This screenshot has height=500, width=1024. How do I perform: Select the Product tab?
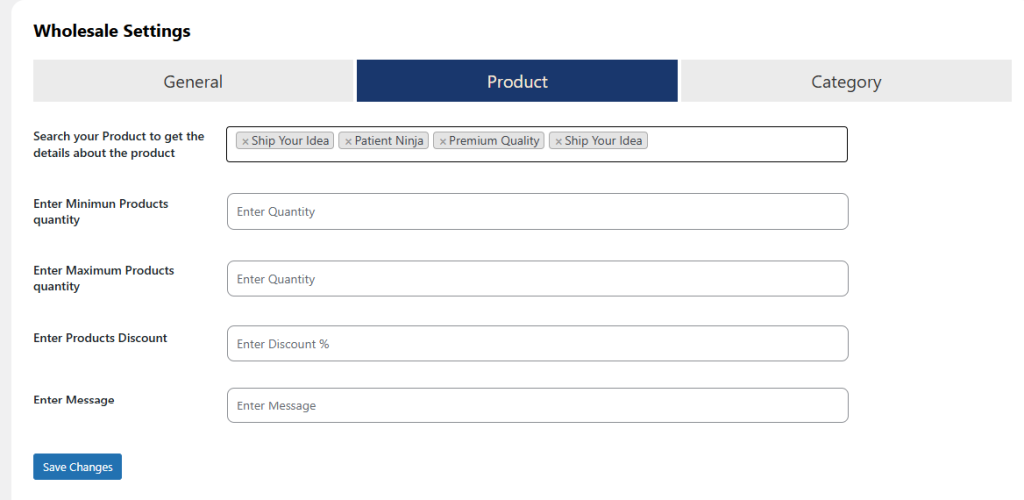click(517, 81)
